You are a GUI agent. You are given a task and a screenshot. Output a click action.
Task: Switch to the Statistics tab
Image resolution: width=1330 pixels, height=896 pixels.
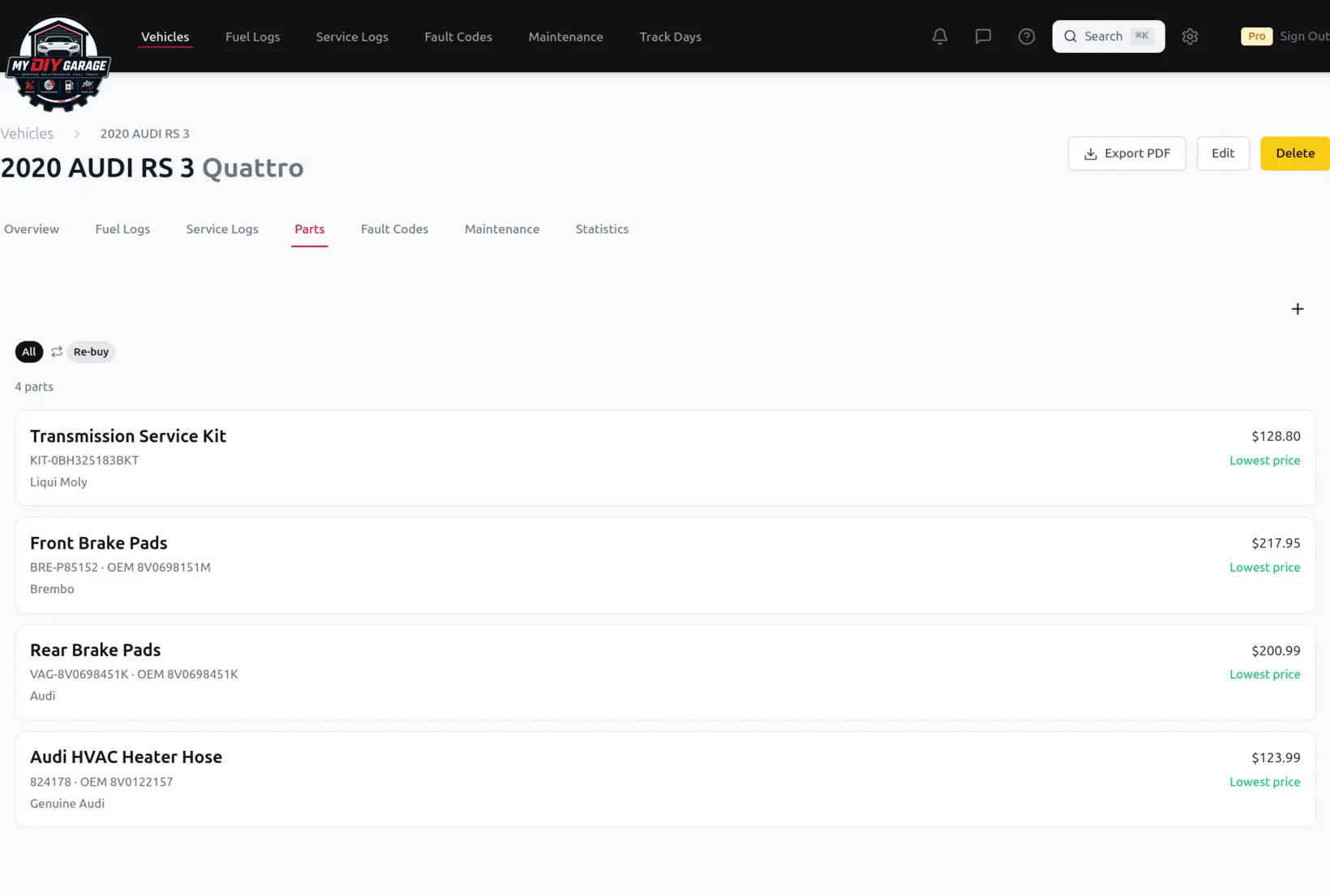pos(602,229)
